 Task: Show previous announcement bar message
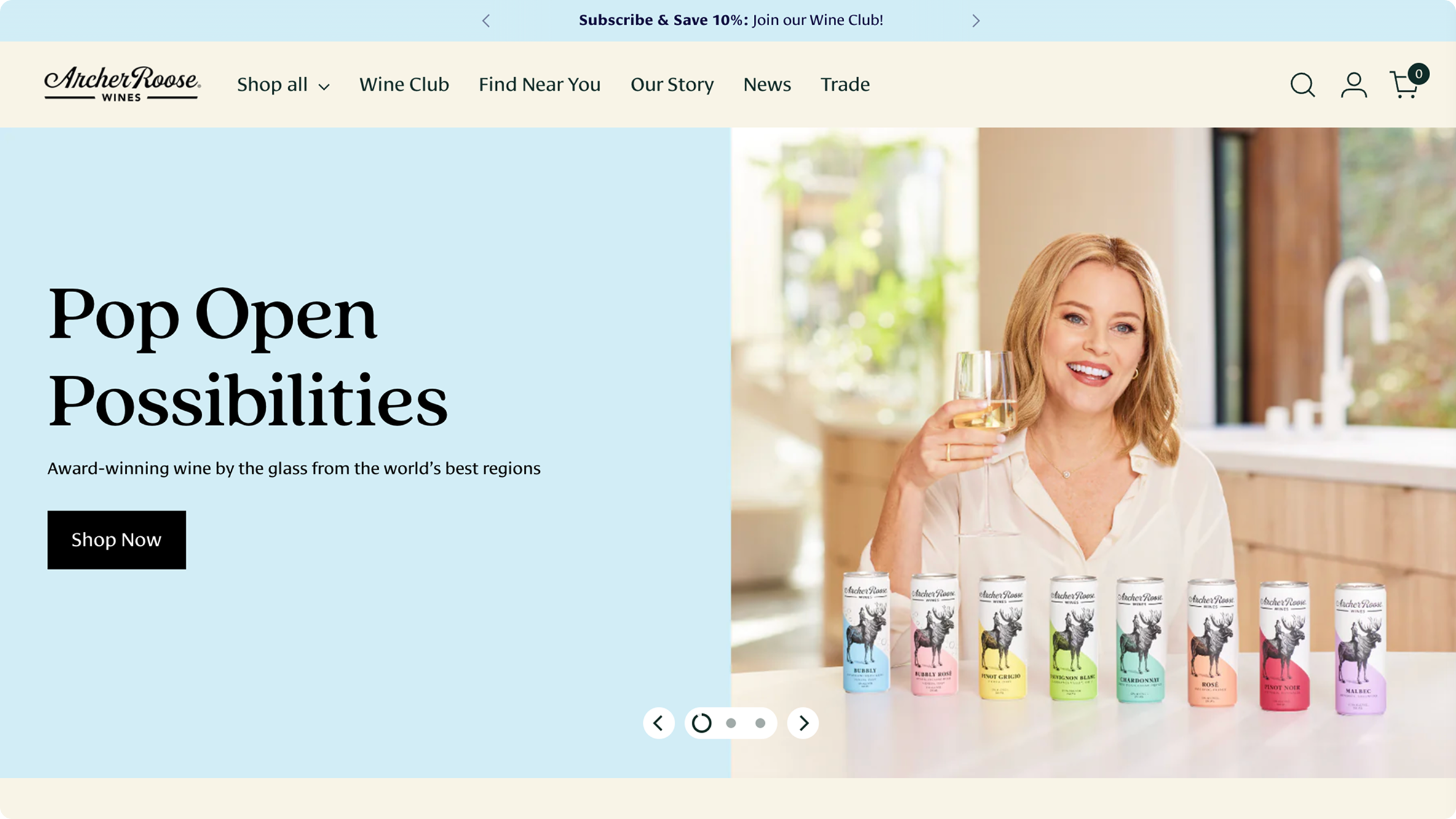pos(486,21)
